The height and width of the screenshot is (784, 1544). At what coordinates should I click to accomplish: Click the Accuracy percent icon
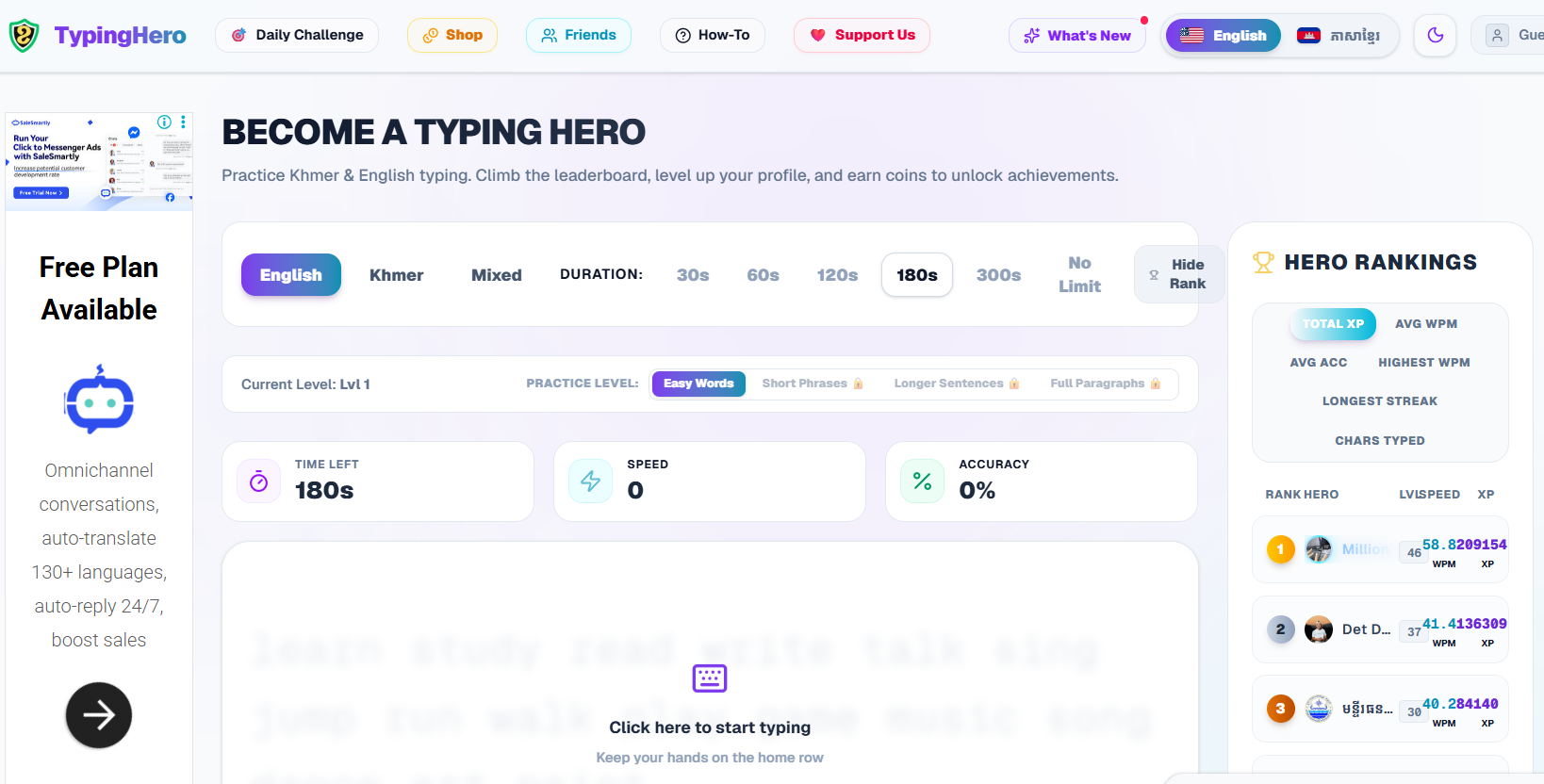[x=923, y=482]
